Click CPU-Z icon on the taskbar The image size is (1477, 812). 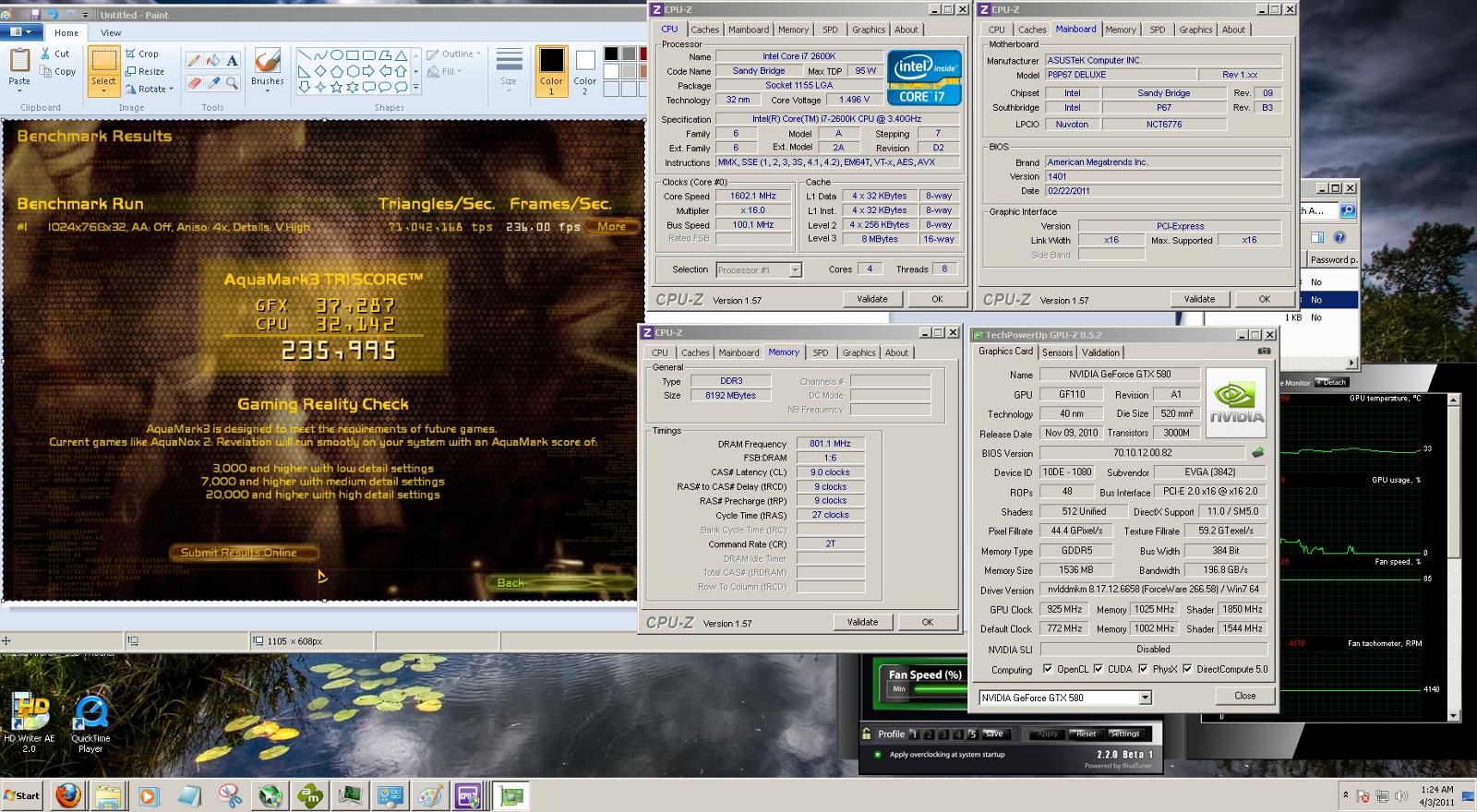pyautogui.click(x=468, y=795)
